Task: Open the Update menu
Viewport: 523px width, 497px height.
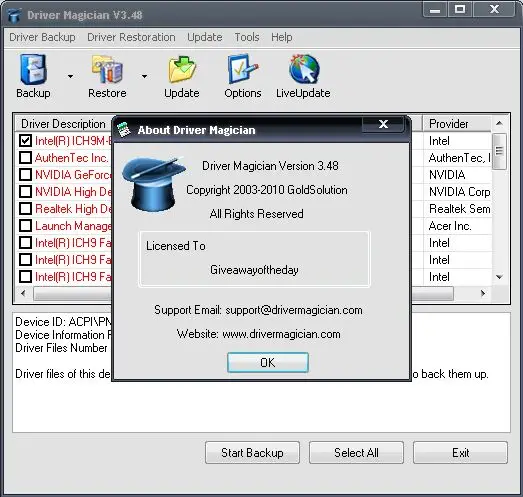Action: pos(205,37)
